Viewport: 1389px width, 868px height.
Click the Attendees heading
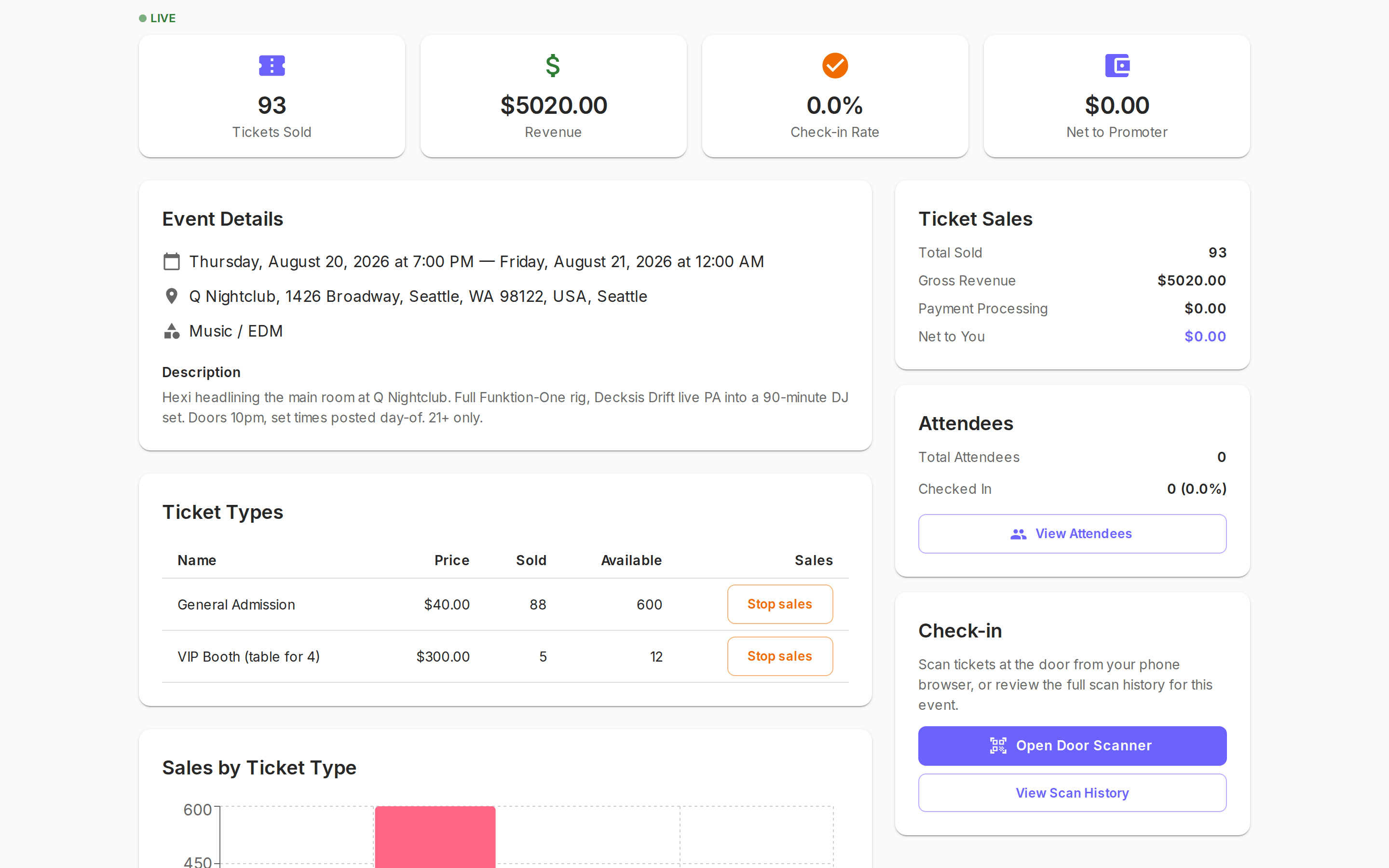pos(966,424)
